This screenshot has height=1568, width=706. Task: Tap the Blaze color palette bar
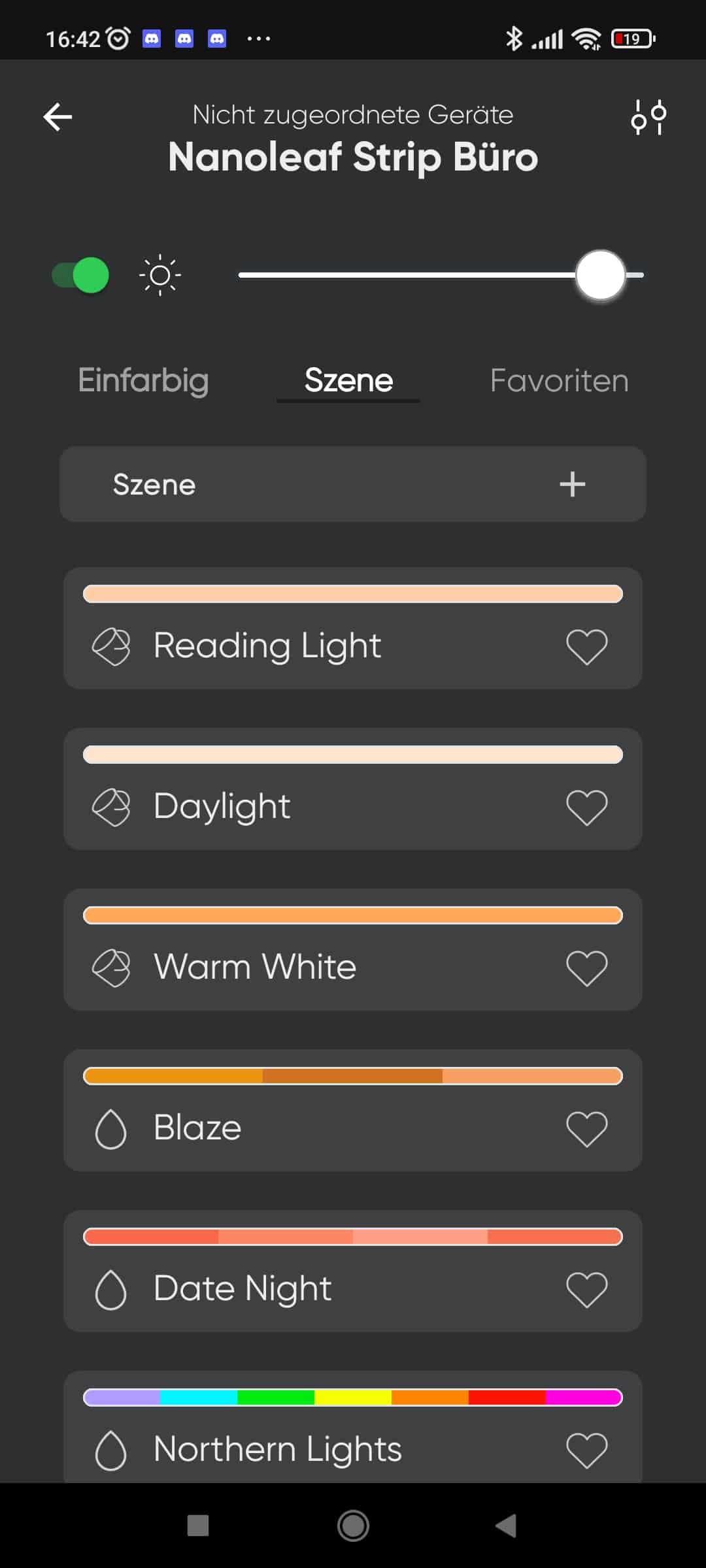353,1076
